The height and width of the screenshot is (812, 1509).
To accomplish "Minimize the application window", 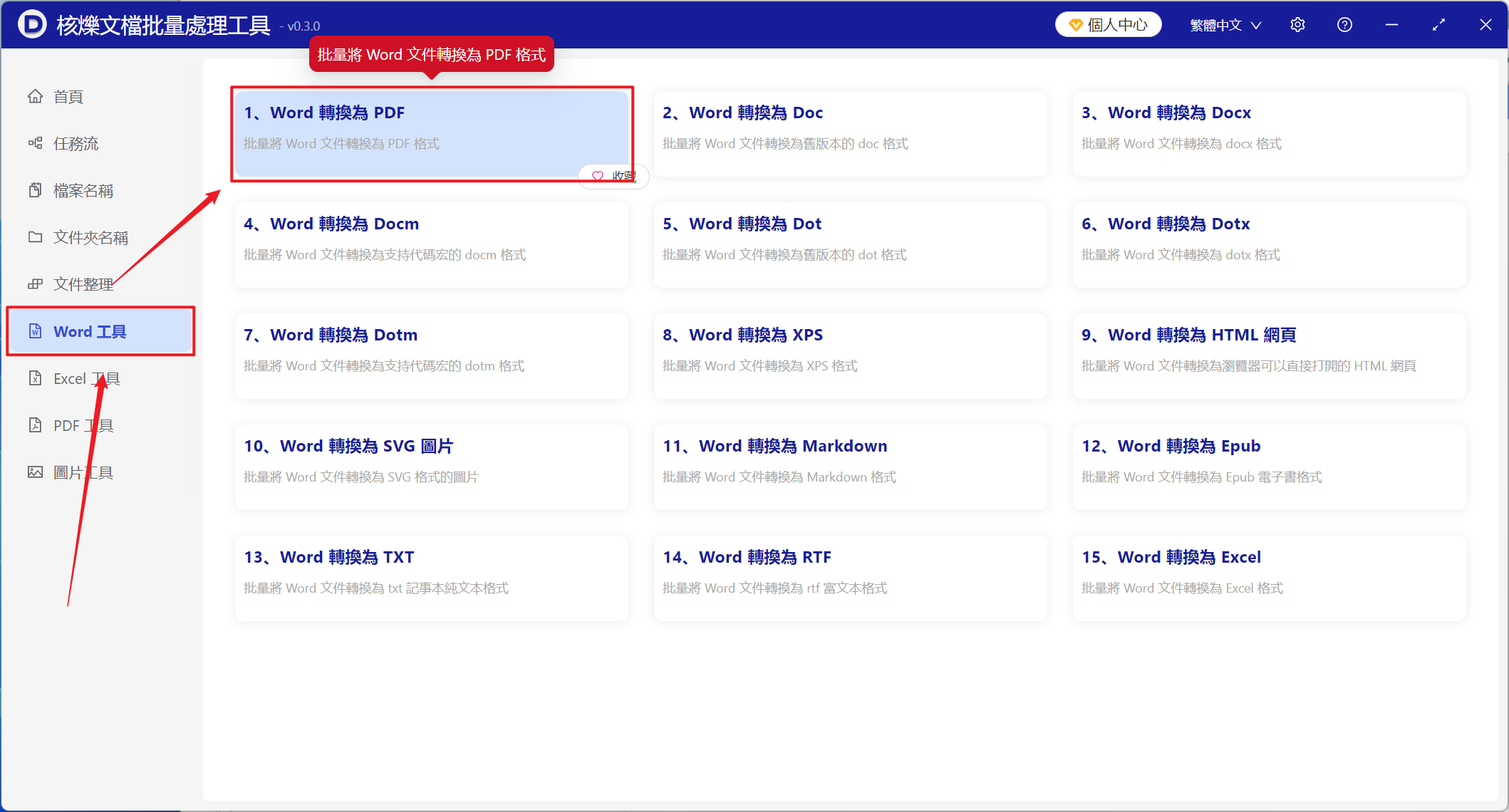I will (1391, 25).
